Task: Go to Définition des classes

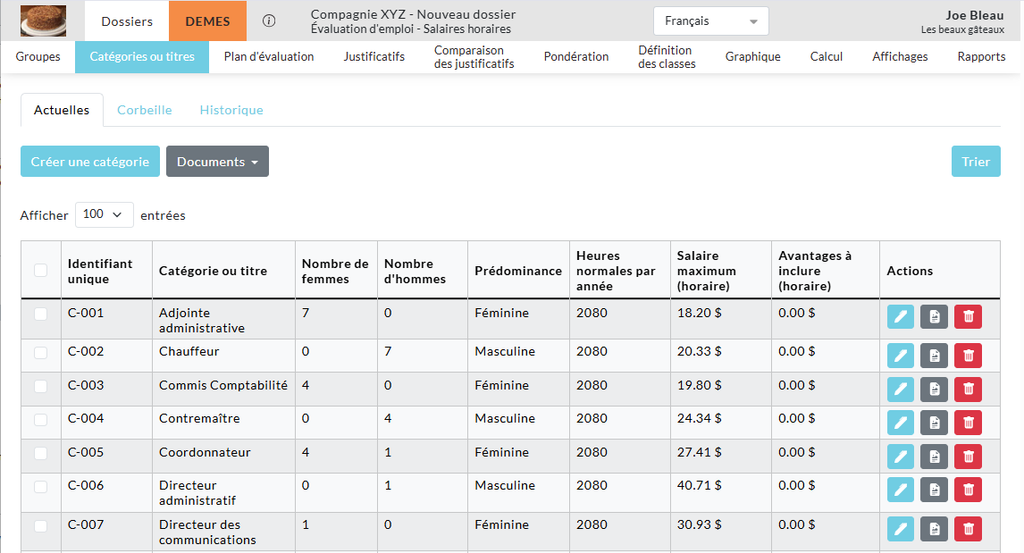Action: 667,57
